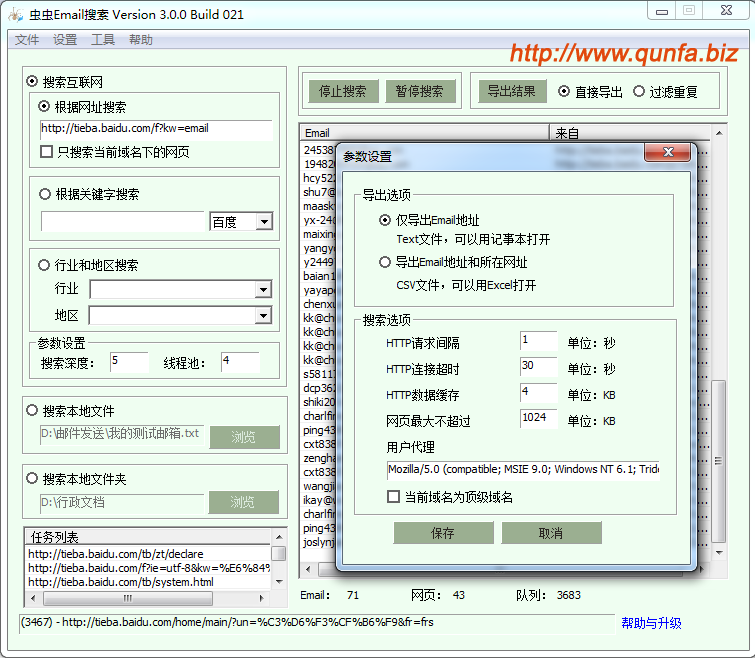Image resolution: width=755 pixels, height=658 pixels.
Task: Select 仅导出Email地址 export option
Action: pos(386,220)
